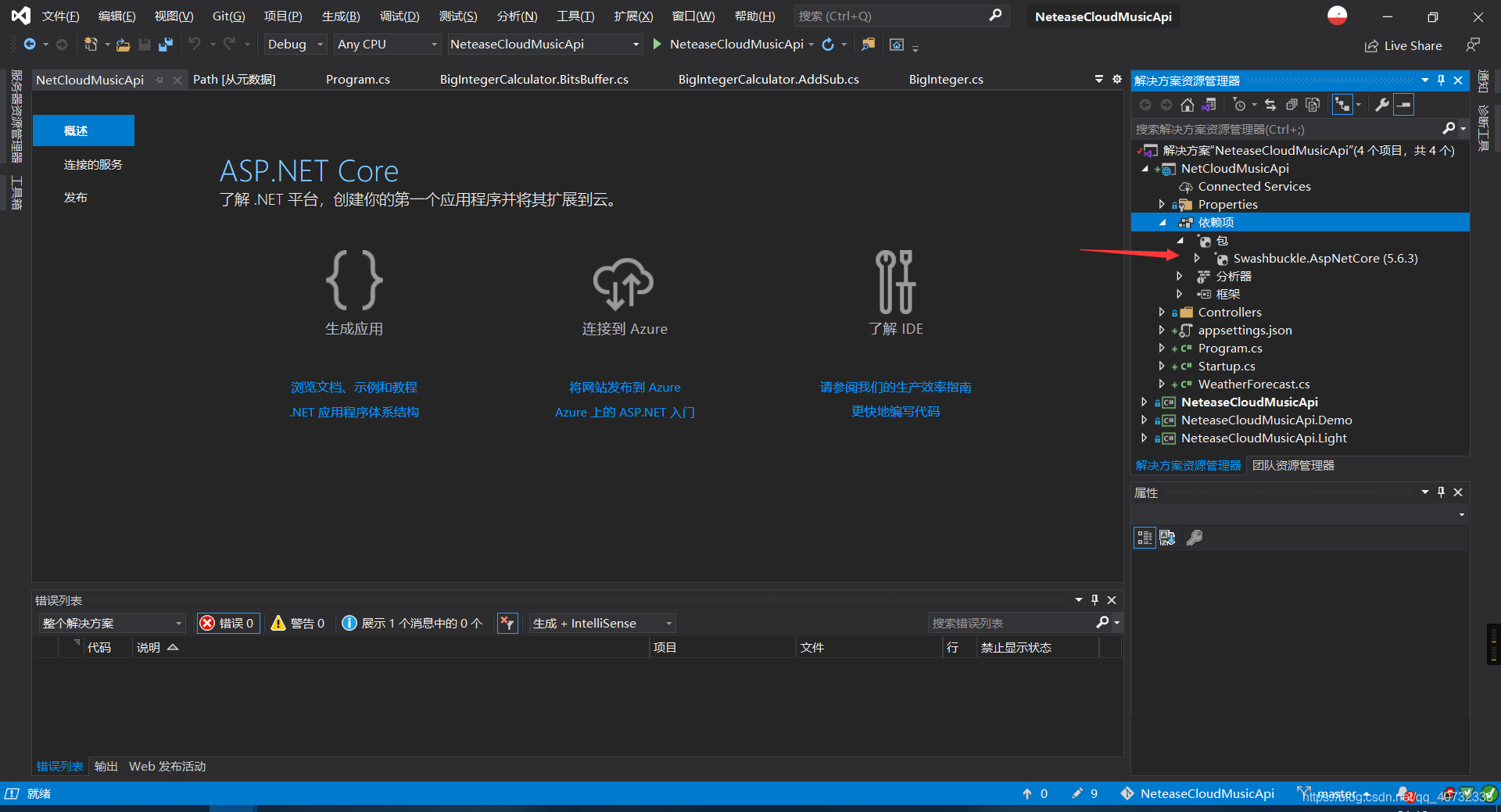Toggle show all files in Solution Explorer
The image size is (1501, 812).
click(x=1313, y=105)
